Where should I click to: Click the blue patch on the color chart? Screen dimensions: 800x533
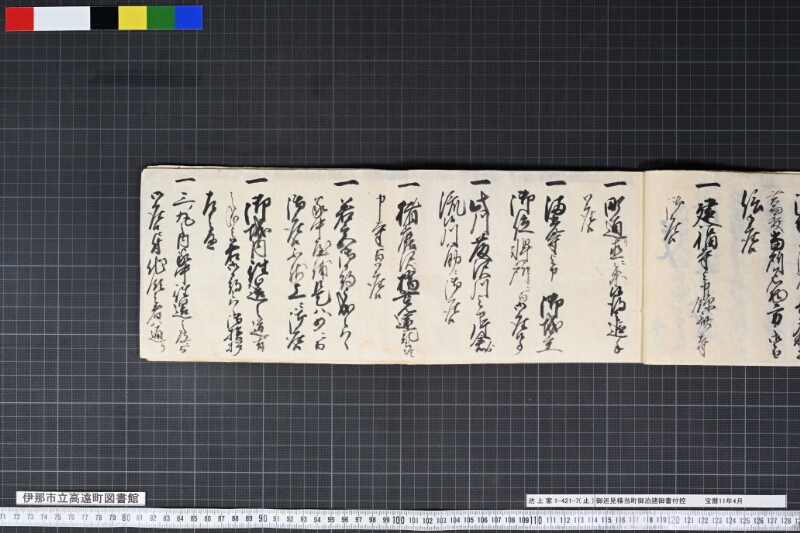click(x=189, y=18)
